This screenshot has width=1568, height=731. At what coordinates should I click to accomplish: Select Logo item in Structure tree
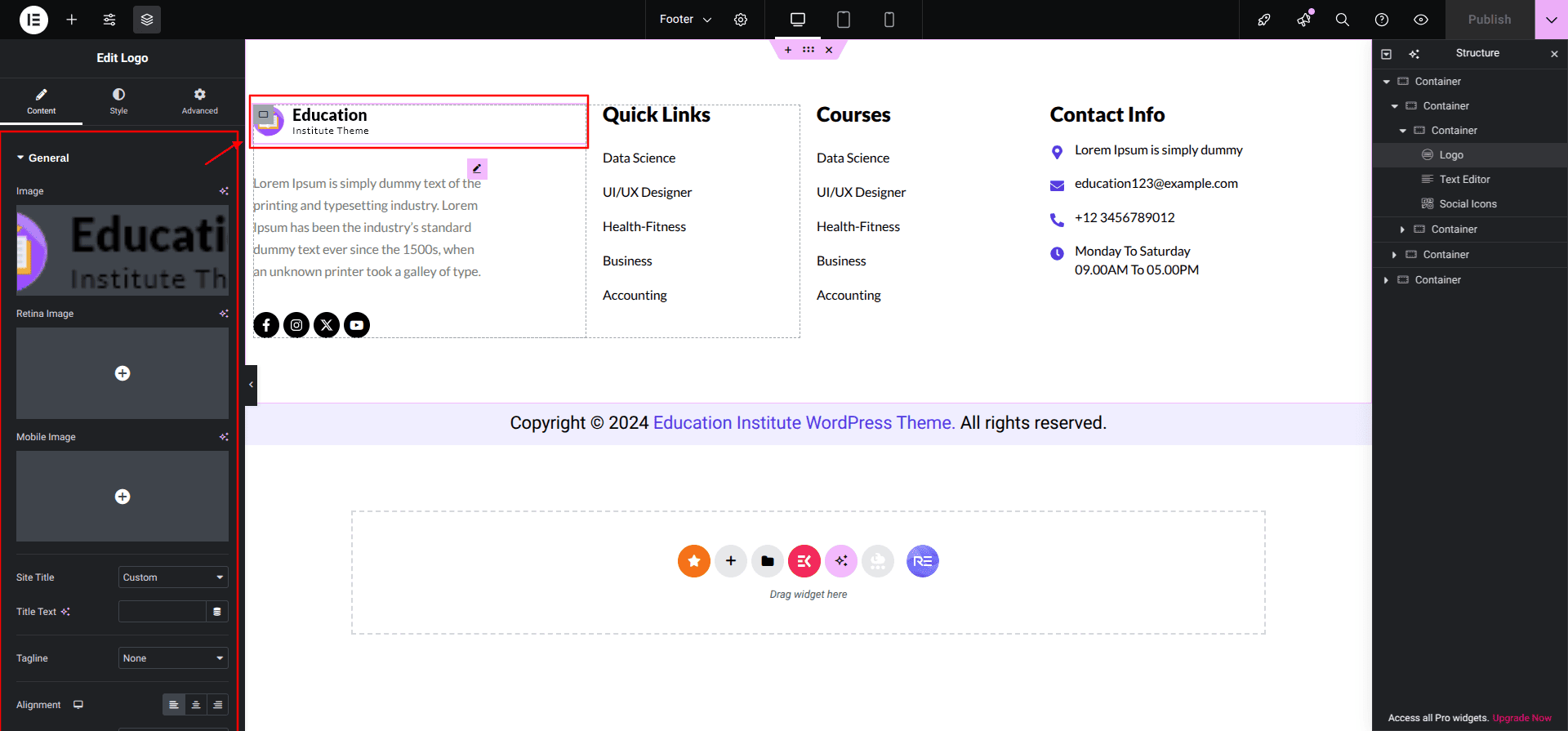[x=1470, y=155]
